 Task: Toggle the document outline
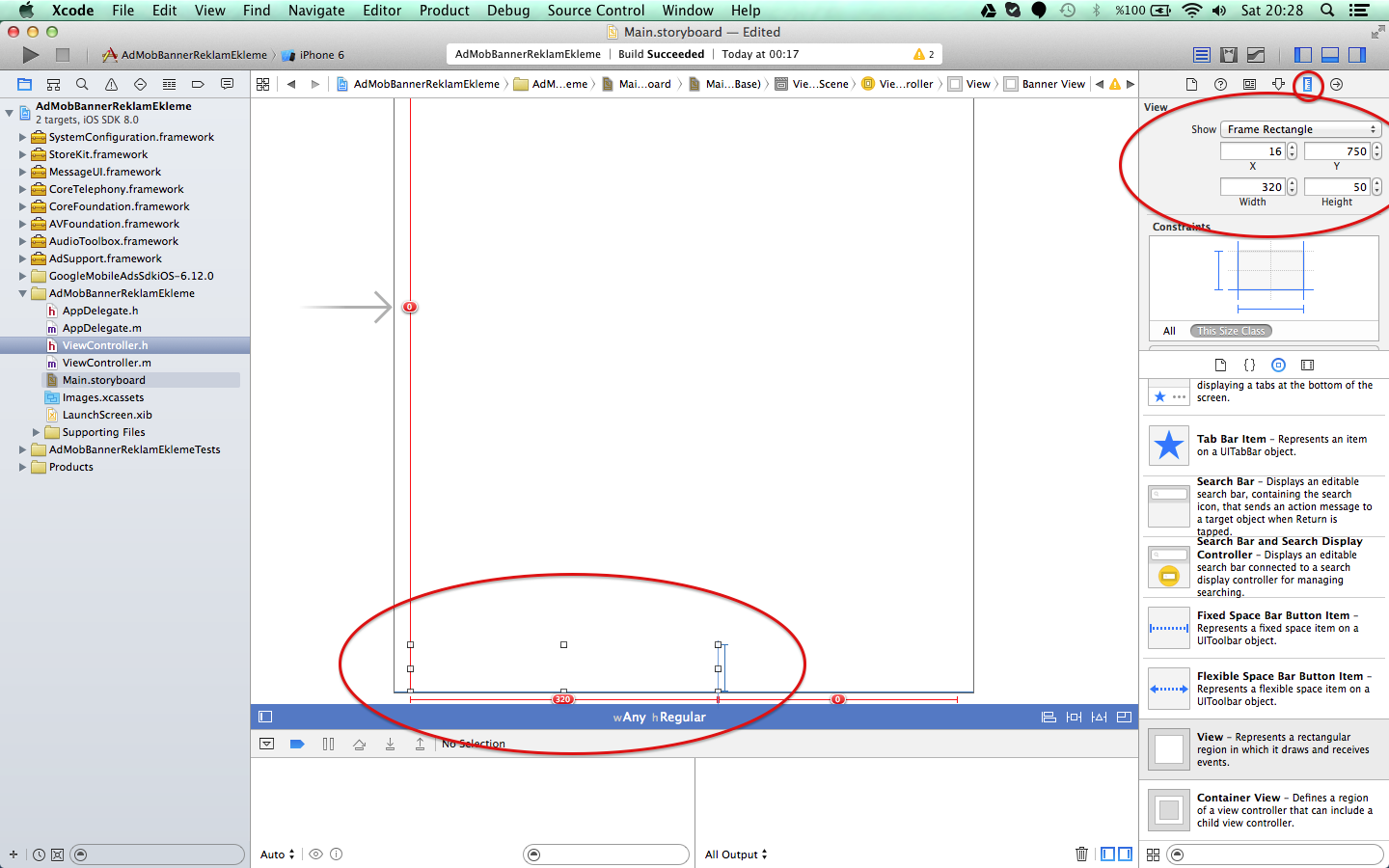pos(265,717)
